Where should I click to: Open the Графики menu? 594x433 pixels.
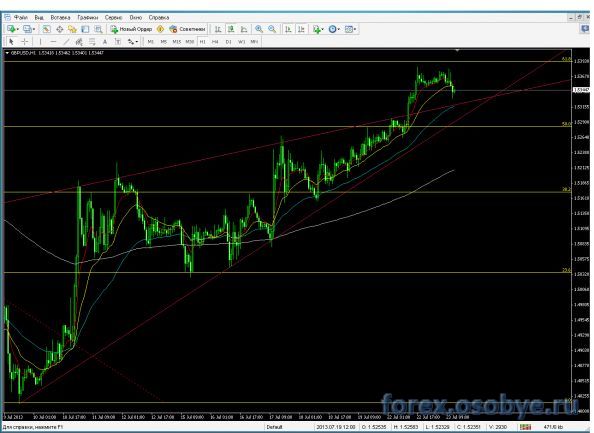point(88,17)
